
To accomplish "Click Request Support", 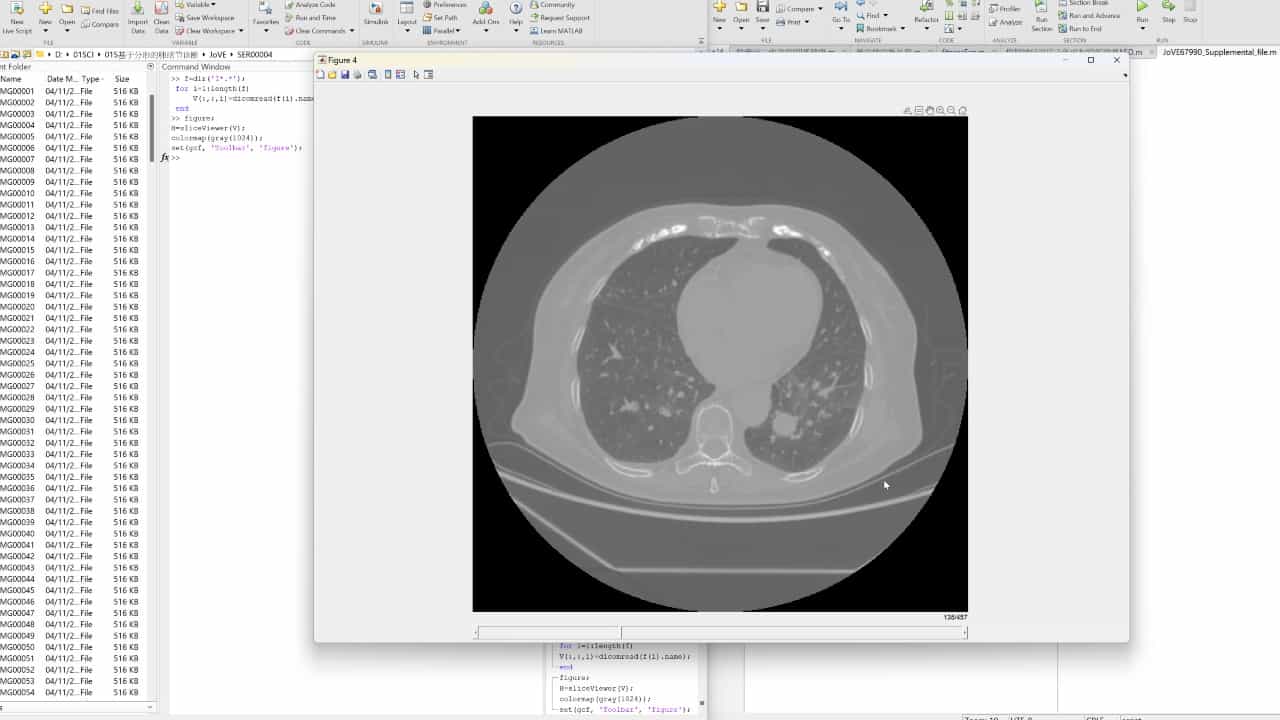I will (559, 18).
